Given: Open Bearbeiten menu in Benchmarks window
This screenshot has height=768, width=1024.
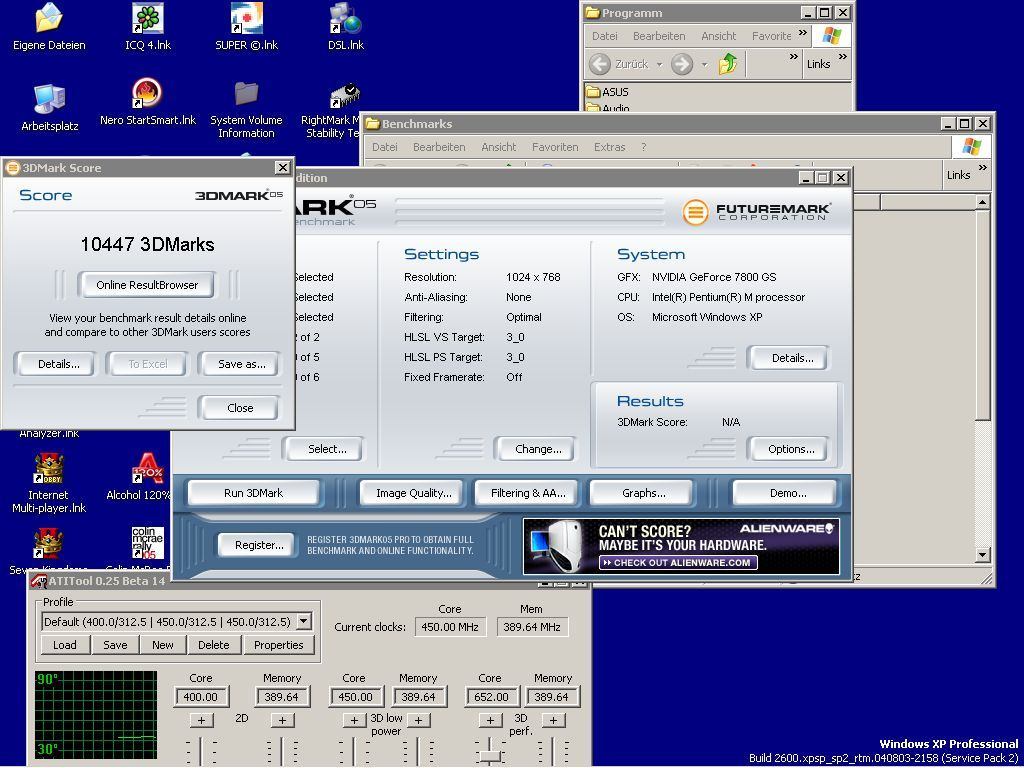Looking at the screenshot, I should 439,147.
